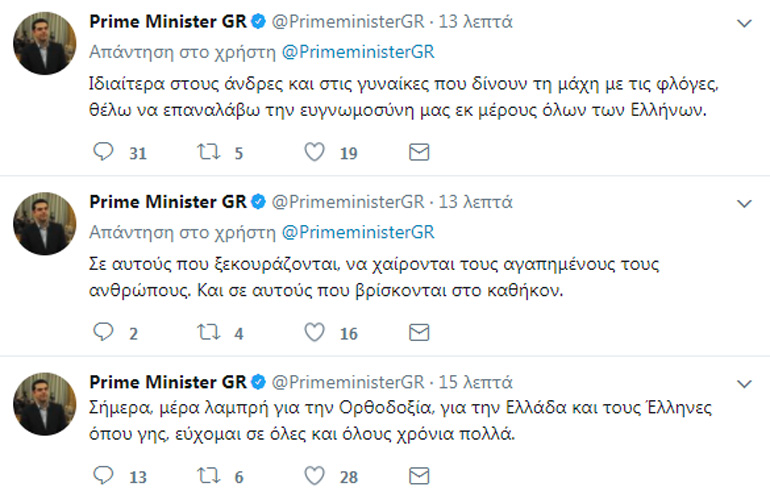This screenshot has height=491, width=770.
Task: Like the second tweet with 16 likes
Action: click(314, 333)
